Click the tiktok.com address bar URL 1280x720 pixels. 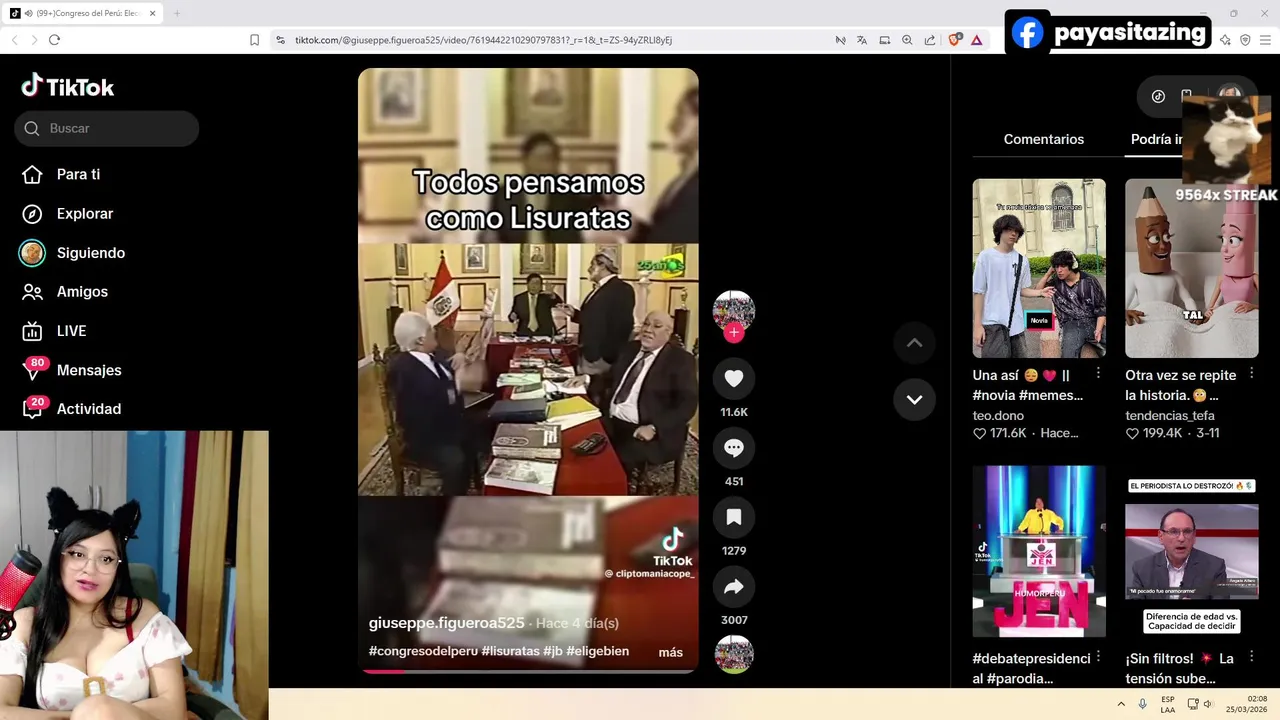point(483,40)
